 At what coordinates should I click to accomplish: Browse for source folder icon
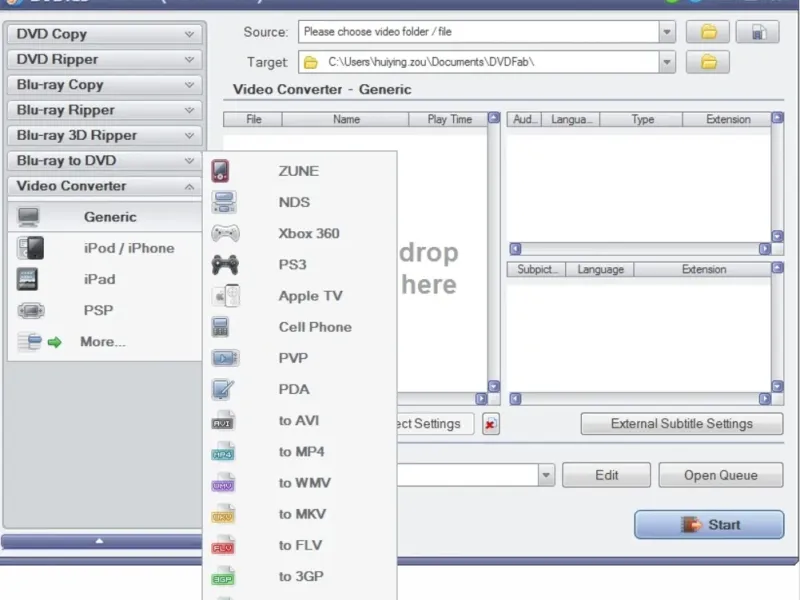(x=708, y=32)
